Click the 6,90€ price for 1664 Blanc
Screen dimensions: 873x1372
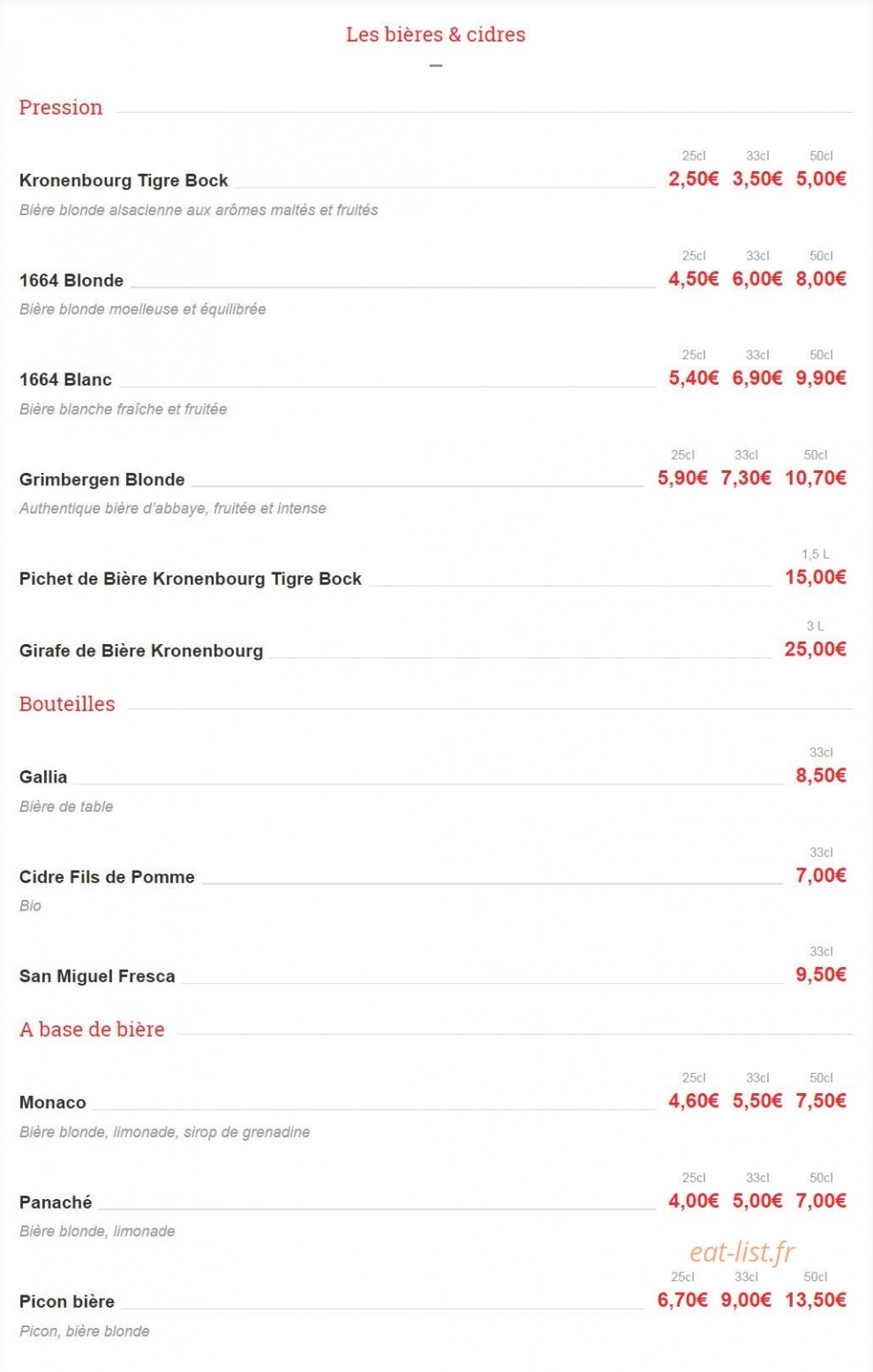click(757, 378)
